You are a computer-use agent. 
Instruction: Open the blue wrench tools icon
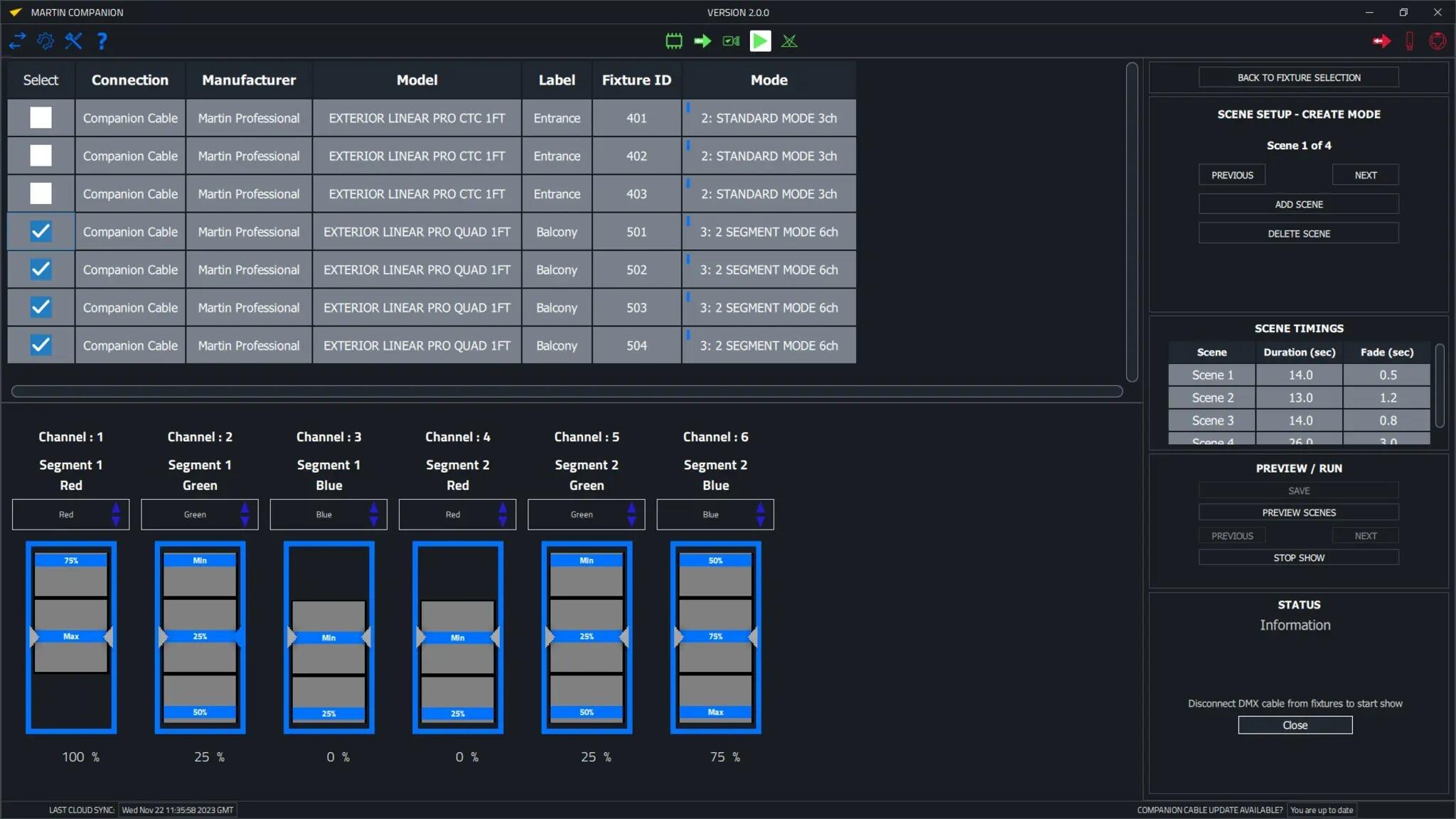point(73,41)
